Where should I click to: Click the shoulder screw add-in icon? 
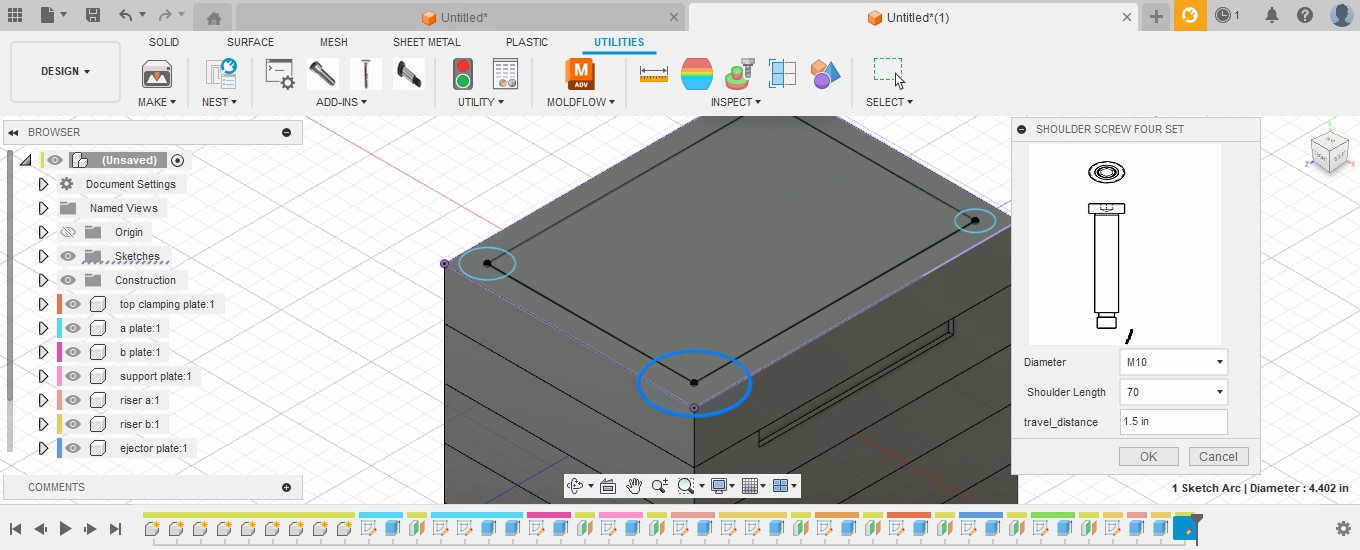[x=408, y=74]
